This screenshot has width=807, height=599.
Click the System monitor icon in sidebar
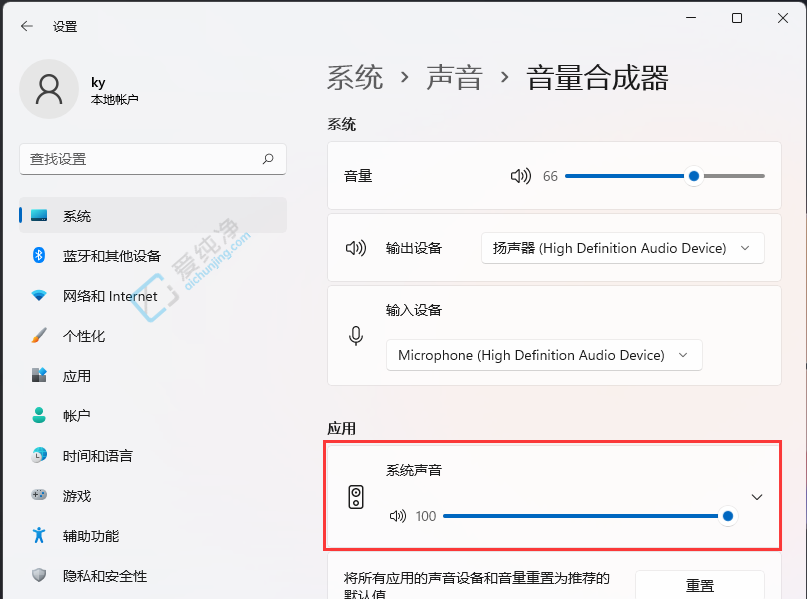click(x=39, y=216)
